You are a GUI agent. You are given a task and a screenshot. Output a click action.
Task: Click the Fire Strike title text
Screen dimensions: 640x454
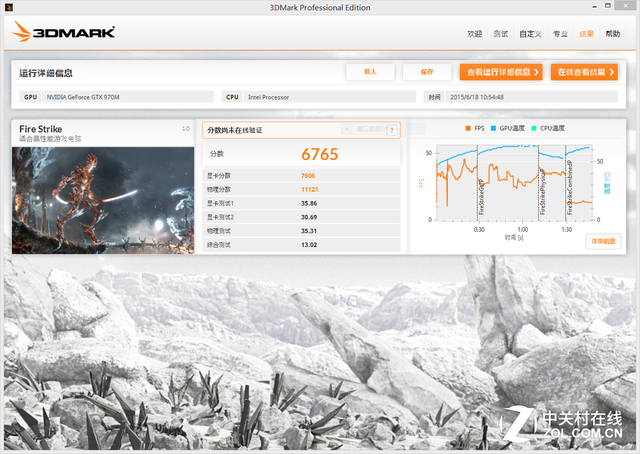click(41, 129)
